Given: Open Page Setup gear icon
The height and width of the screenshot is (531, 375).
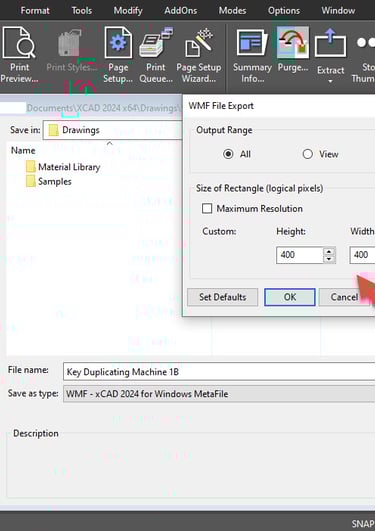Looking at the screenshot, I should point(118,43).
